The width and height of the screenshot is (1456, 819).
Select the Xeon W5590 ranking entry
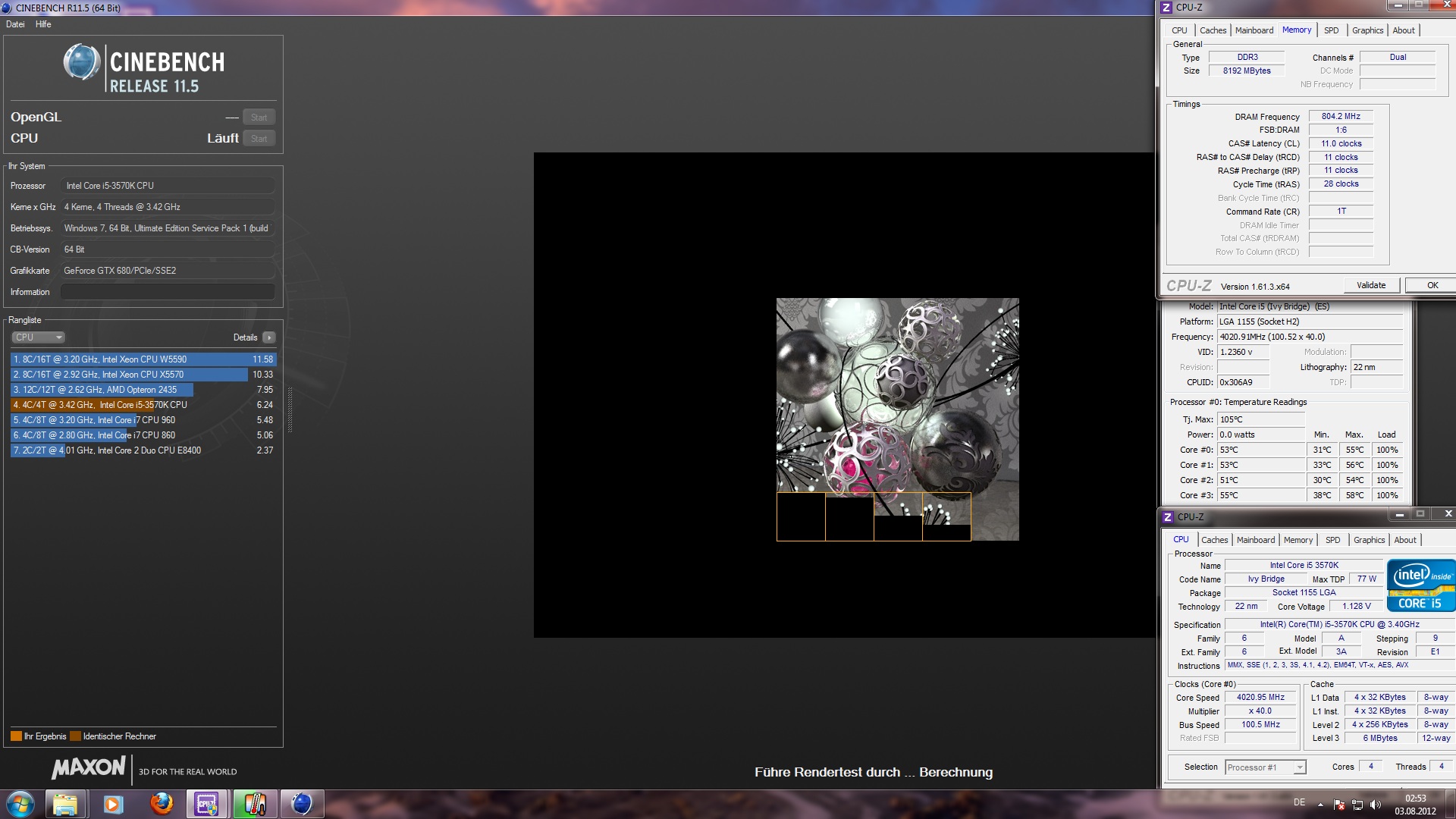[x=143, y=359]
